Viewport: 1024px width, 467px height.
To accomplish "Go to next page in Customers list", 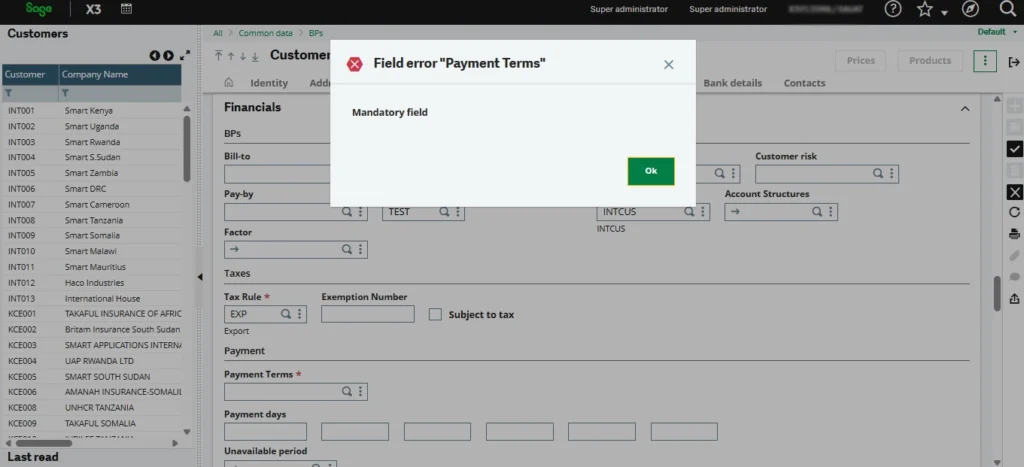I will coord(168,56).
